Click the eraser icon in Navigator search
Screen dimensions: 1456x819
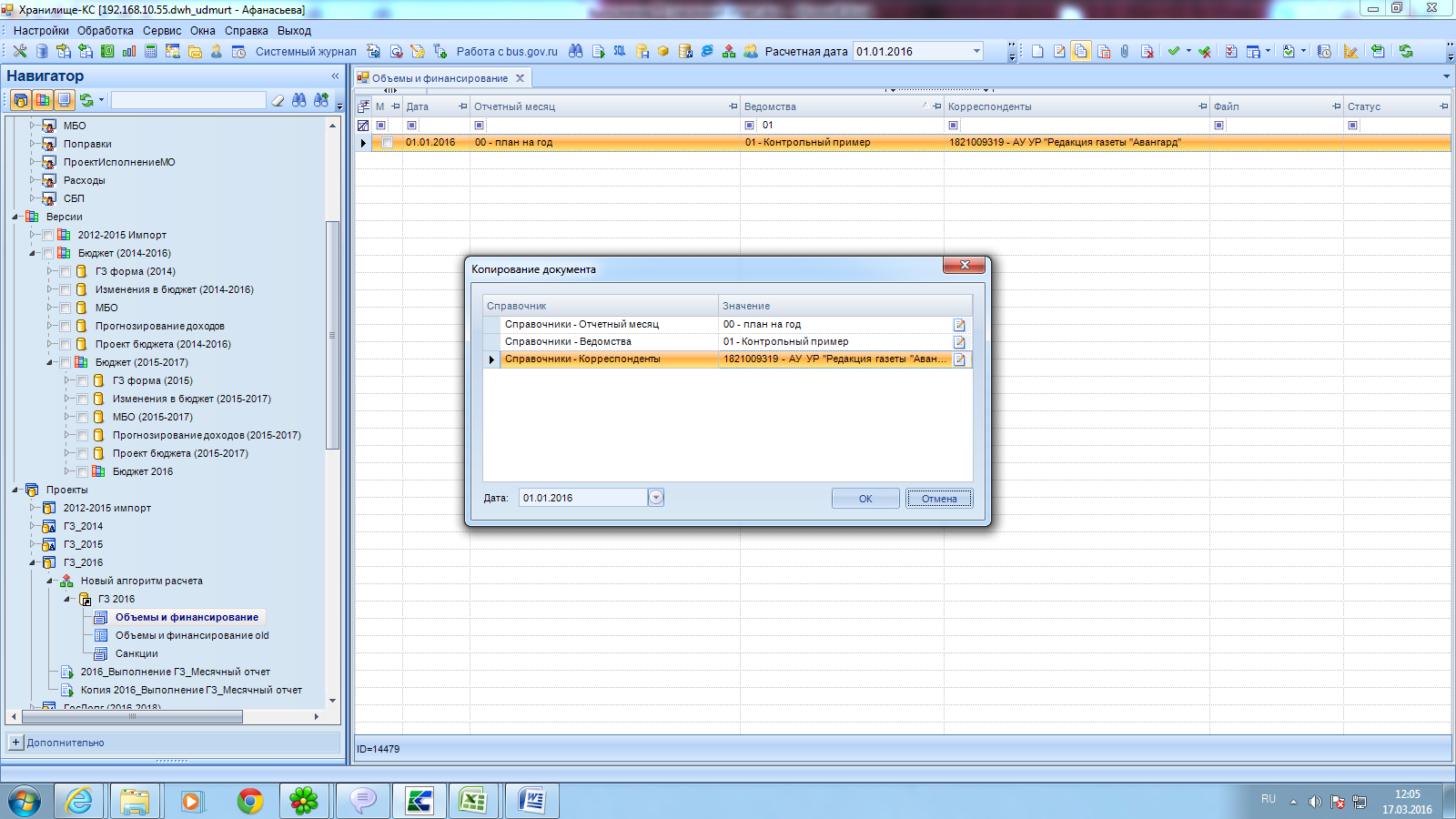tap(278, 100)
